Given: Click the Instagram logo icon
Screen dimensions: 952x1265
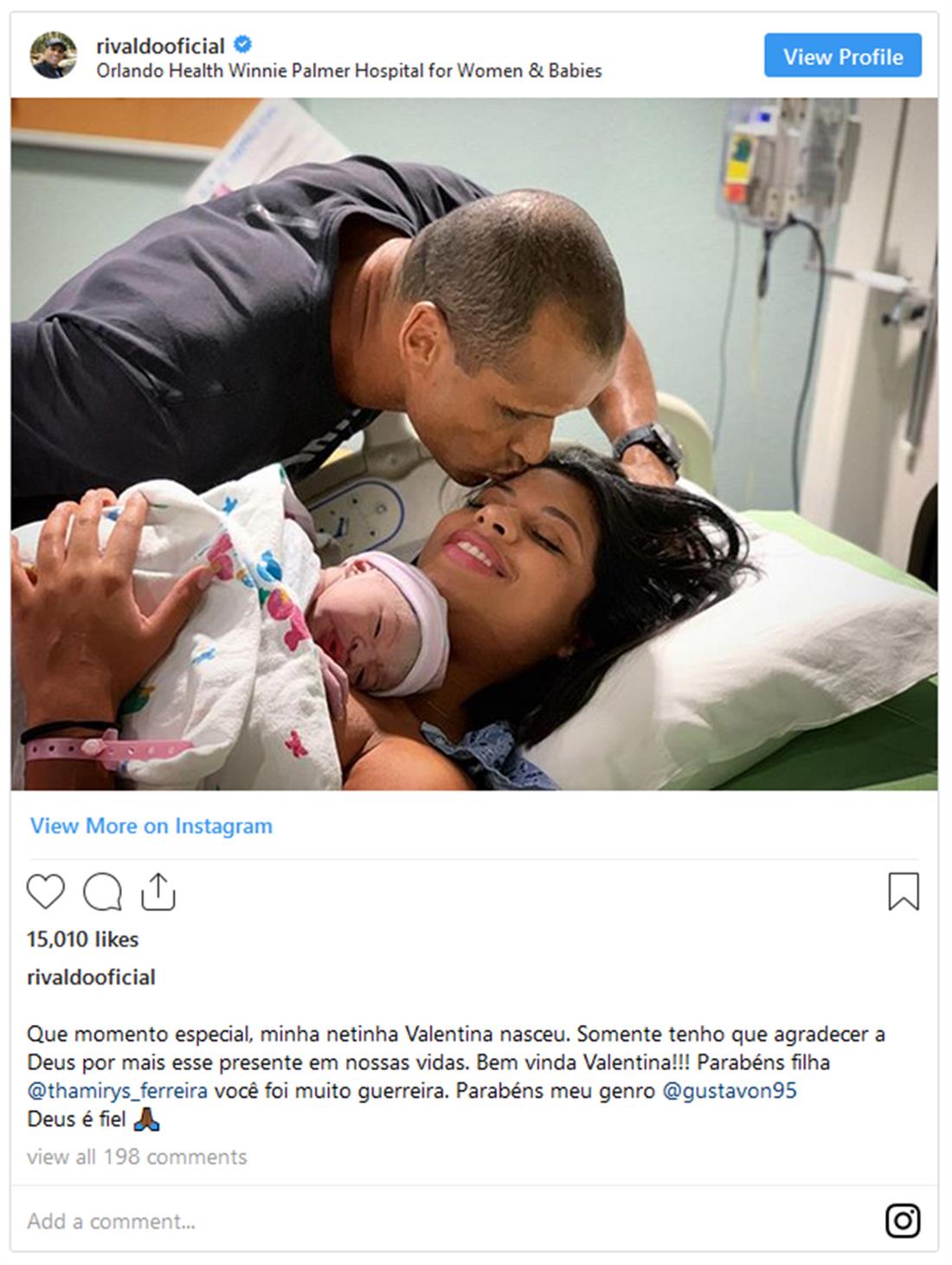Looking at the screenshot, I should (x=903, y=1221).
